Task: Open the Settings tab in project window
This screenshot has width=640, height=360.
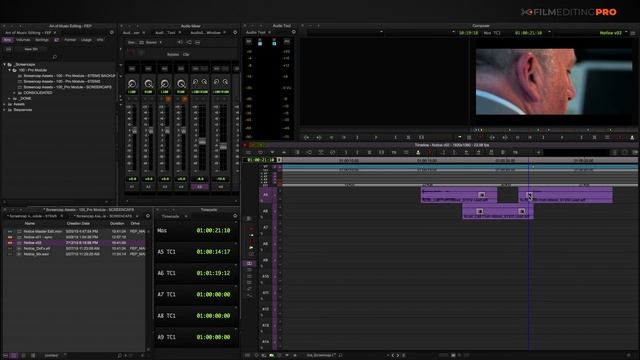Action: (42, 40)
